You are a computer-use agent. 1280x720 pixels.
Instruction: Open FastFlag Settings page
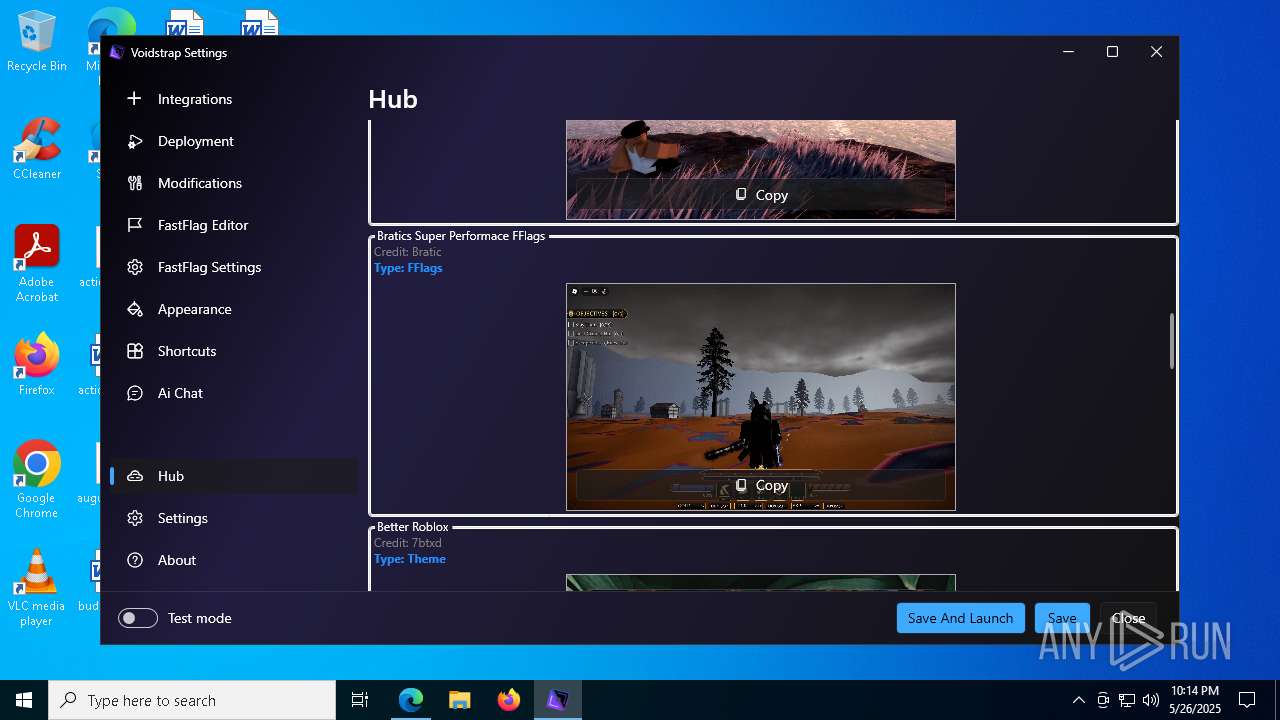pyautogui.click(x=234, y=267)
